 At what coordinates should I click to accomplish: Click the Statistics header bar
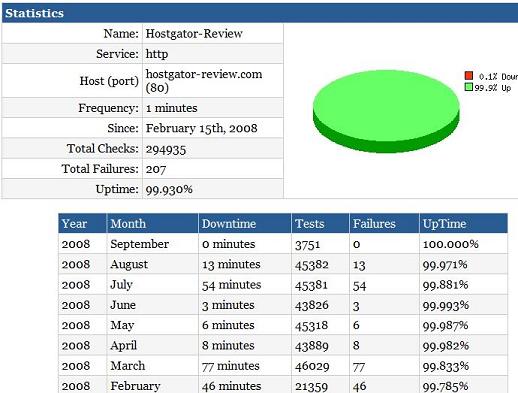click(260, 13)
